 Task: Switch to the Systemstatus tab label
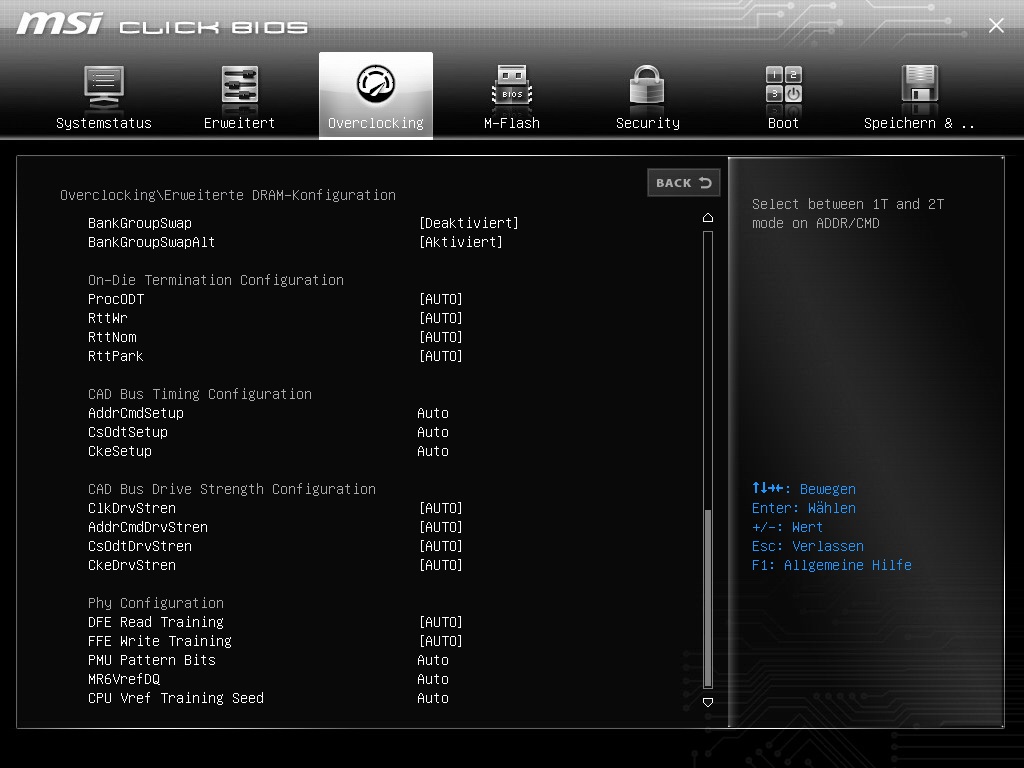tap(104, 123)
